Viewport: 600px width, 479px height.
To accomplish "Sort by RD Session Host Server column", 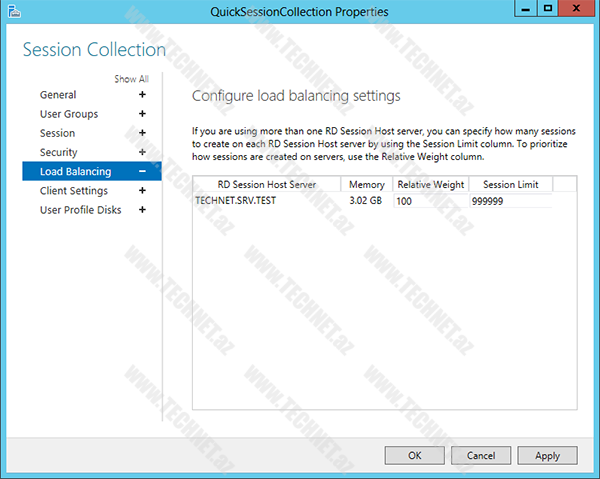I will click(x=266, y=184).
